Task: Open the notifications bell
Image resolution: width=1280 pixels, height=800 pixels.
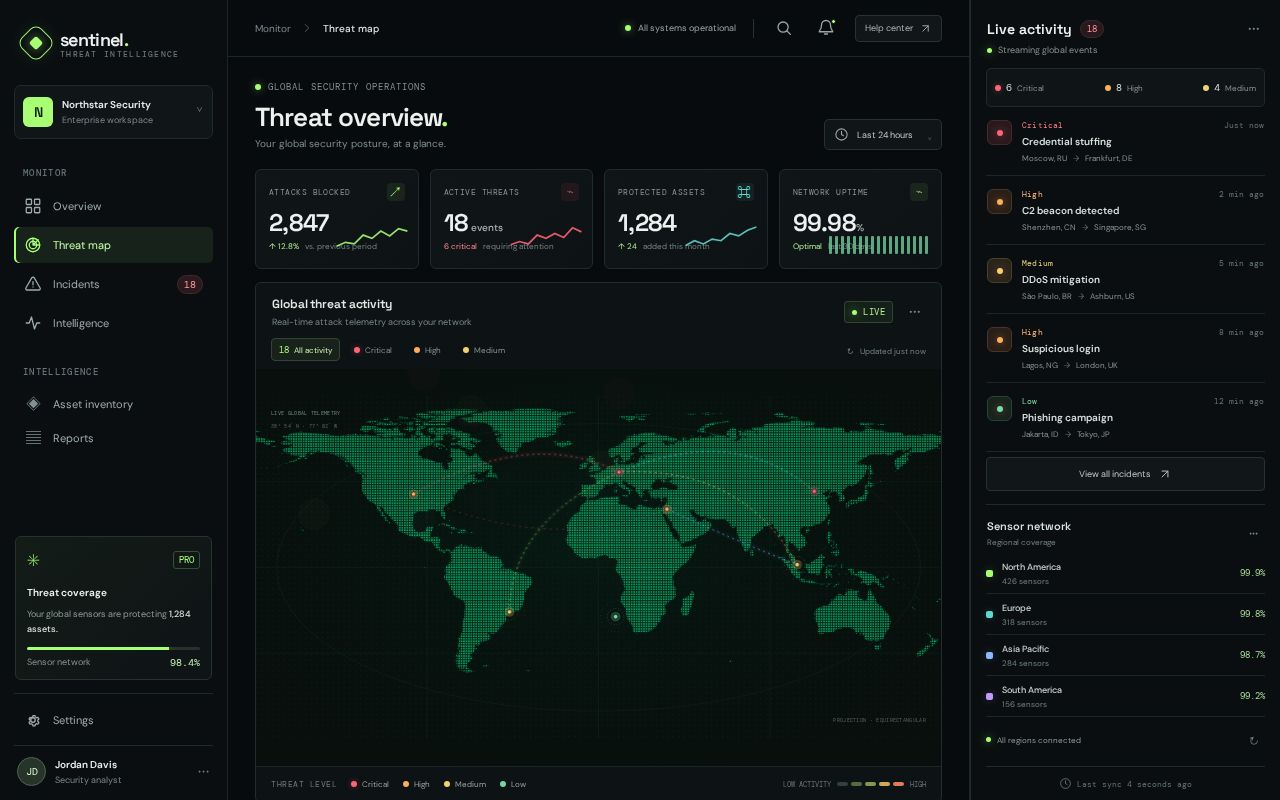Action: coord(826,28)
